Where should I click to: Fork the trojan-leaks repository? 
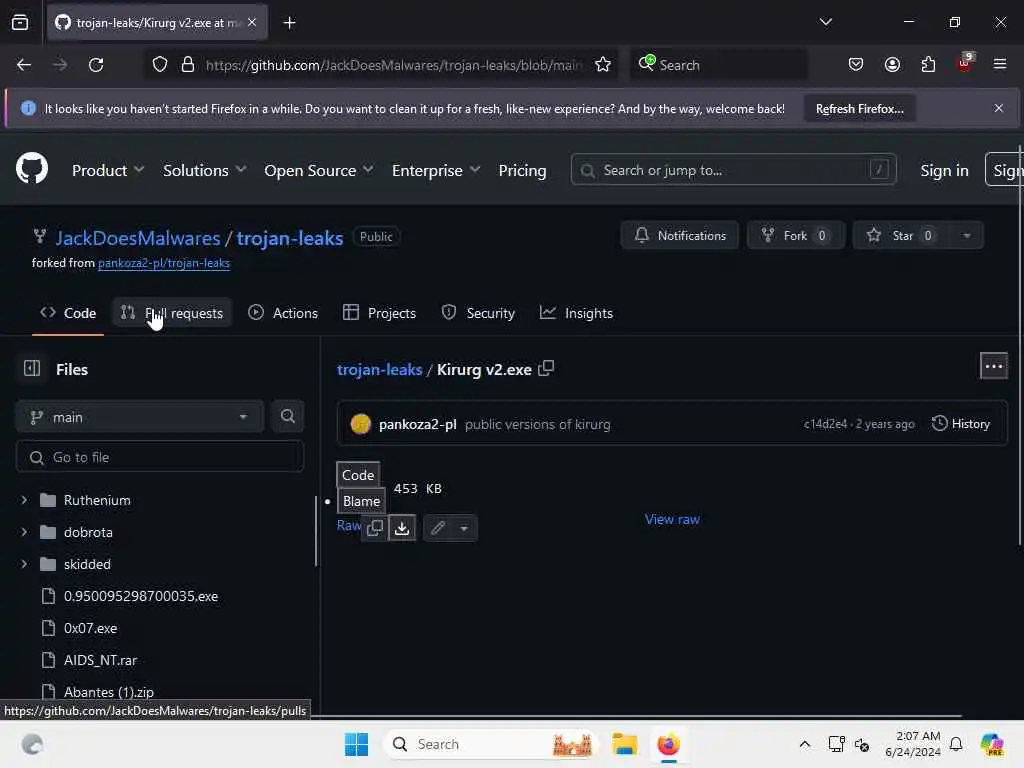(x=795, y=236)
